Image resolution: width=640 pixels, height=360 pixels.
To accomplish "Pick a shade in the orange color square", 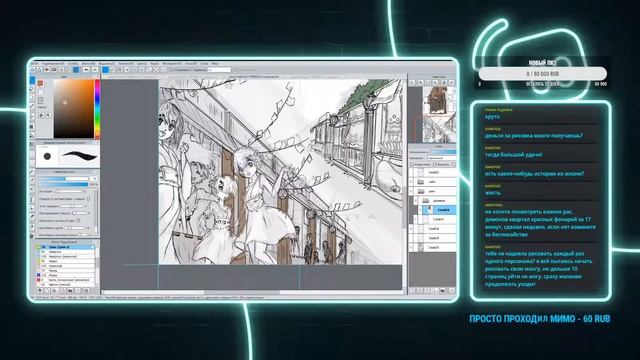I will tap(74, 109).
